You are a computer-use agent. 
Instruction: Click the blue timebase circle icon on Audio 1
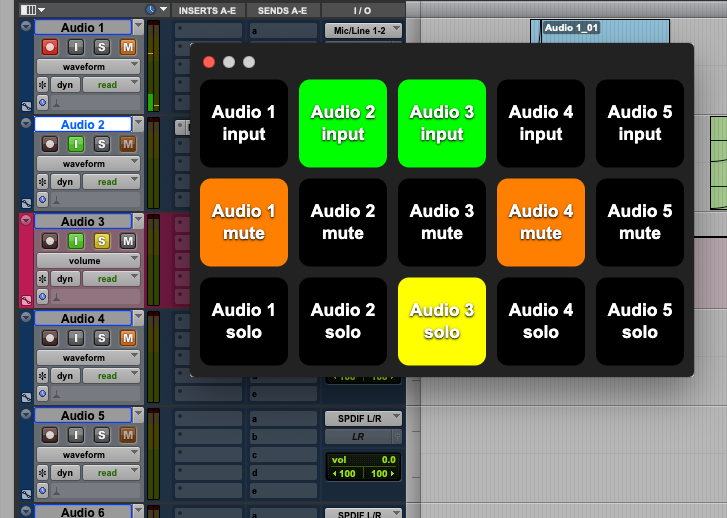[43, 102]
